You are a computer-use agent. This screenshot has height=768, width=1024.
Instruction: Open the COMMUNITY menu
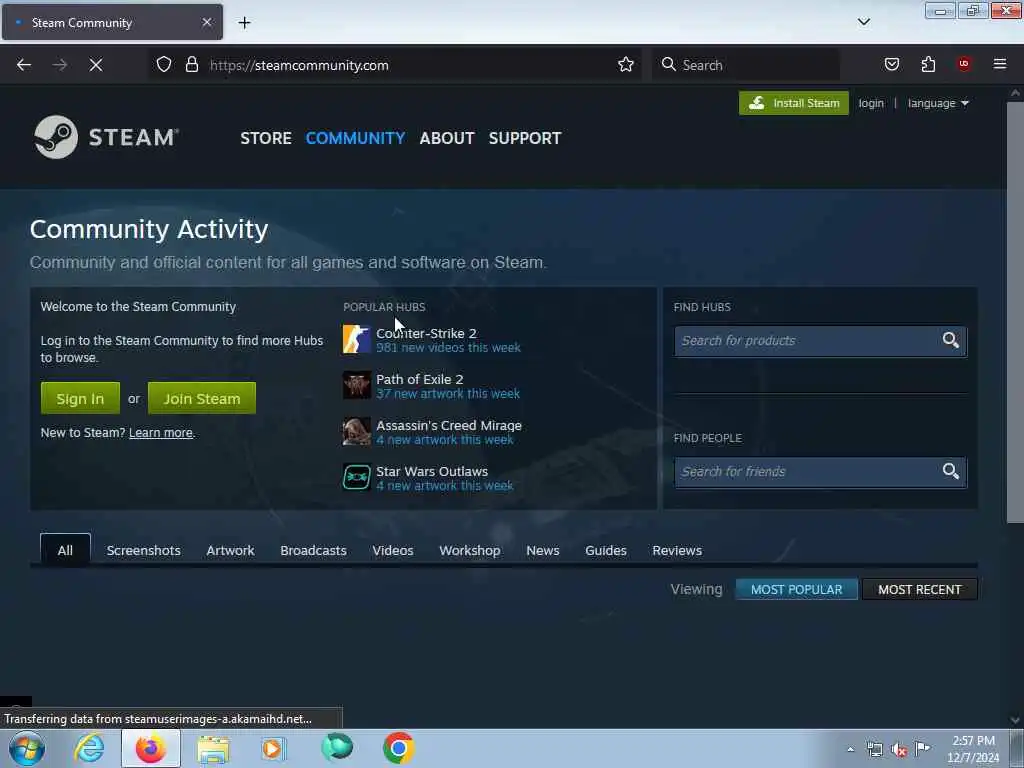[x=355, y=138]
